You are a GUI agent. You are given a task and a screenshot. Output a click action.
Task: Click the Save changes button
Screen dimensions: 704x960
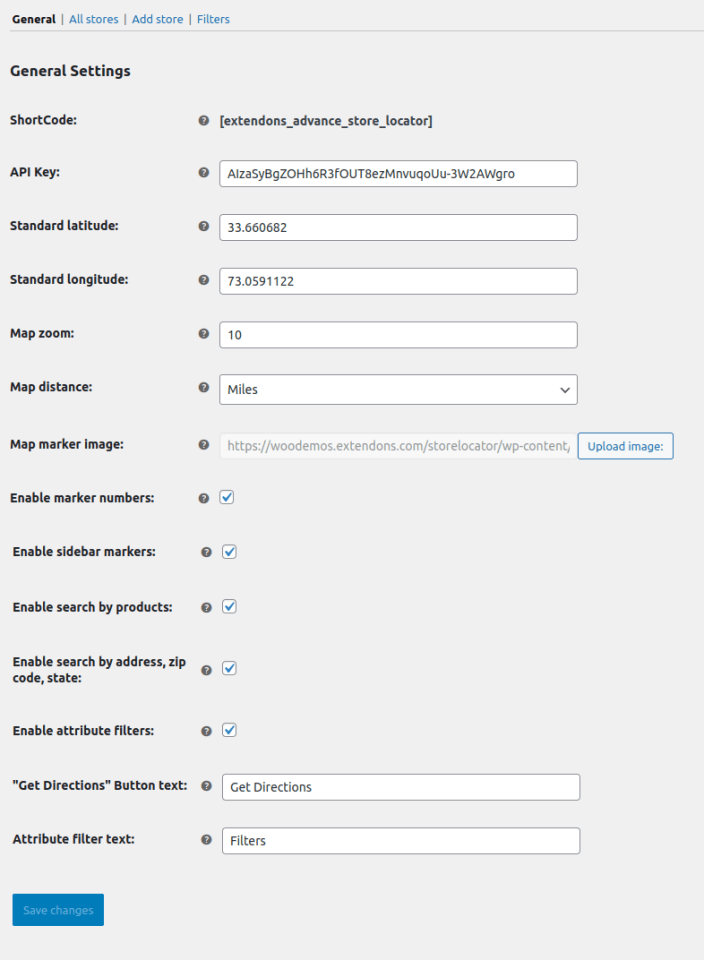[58, 910]
